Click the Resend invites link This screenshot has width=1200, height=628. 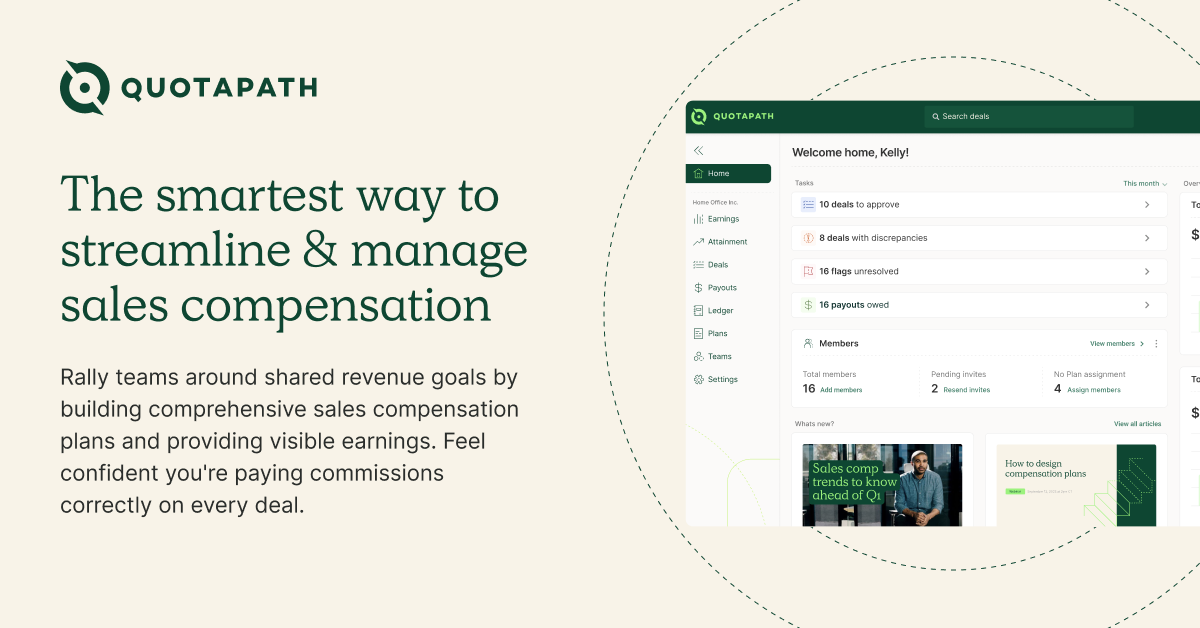[x=967, y=390]
